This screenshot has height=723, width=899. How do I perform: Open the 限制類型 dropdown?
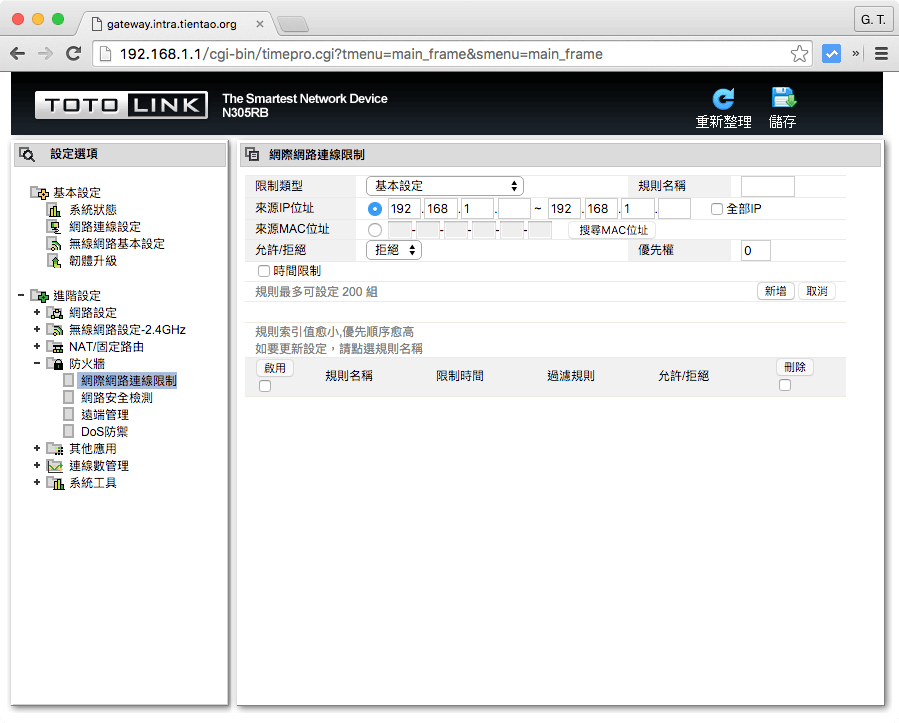pyautogui.click(x=445, y=186)
